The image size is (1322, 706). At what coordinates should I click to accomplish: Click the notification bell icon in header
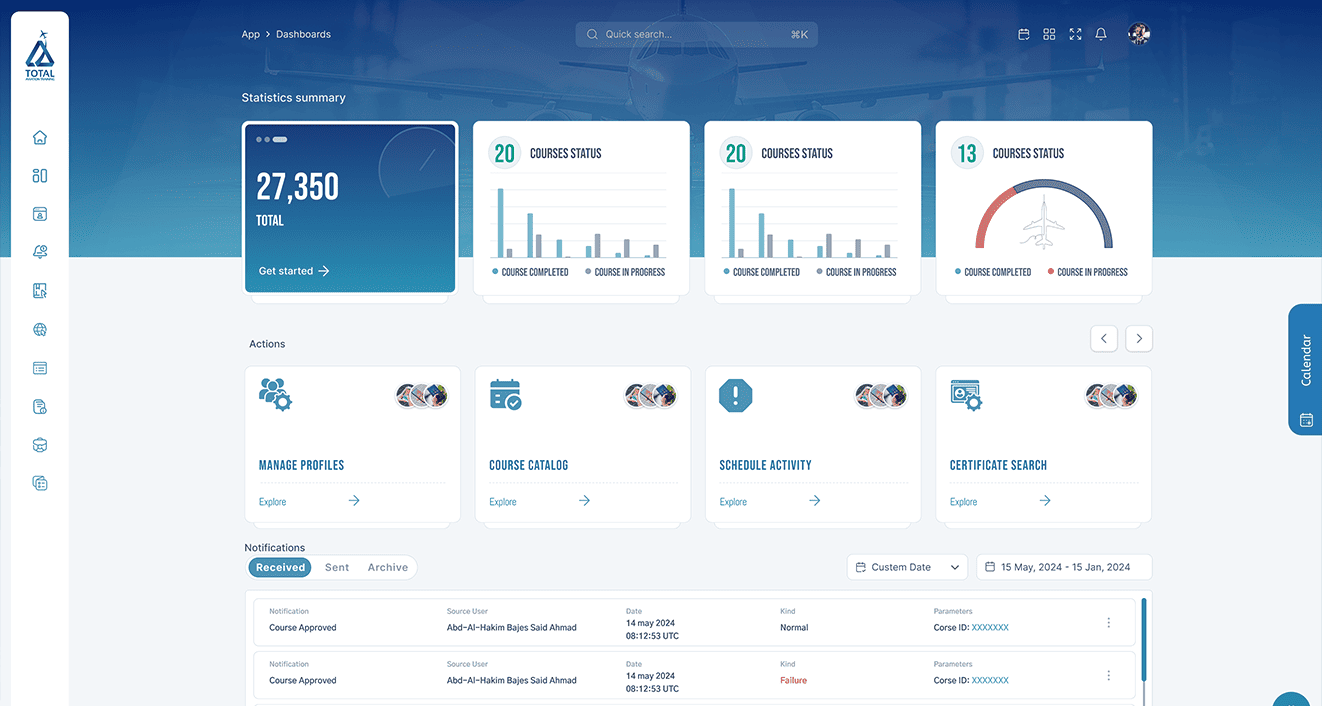pos(1101,34)
